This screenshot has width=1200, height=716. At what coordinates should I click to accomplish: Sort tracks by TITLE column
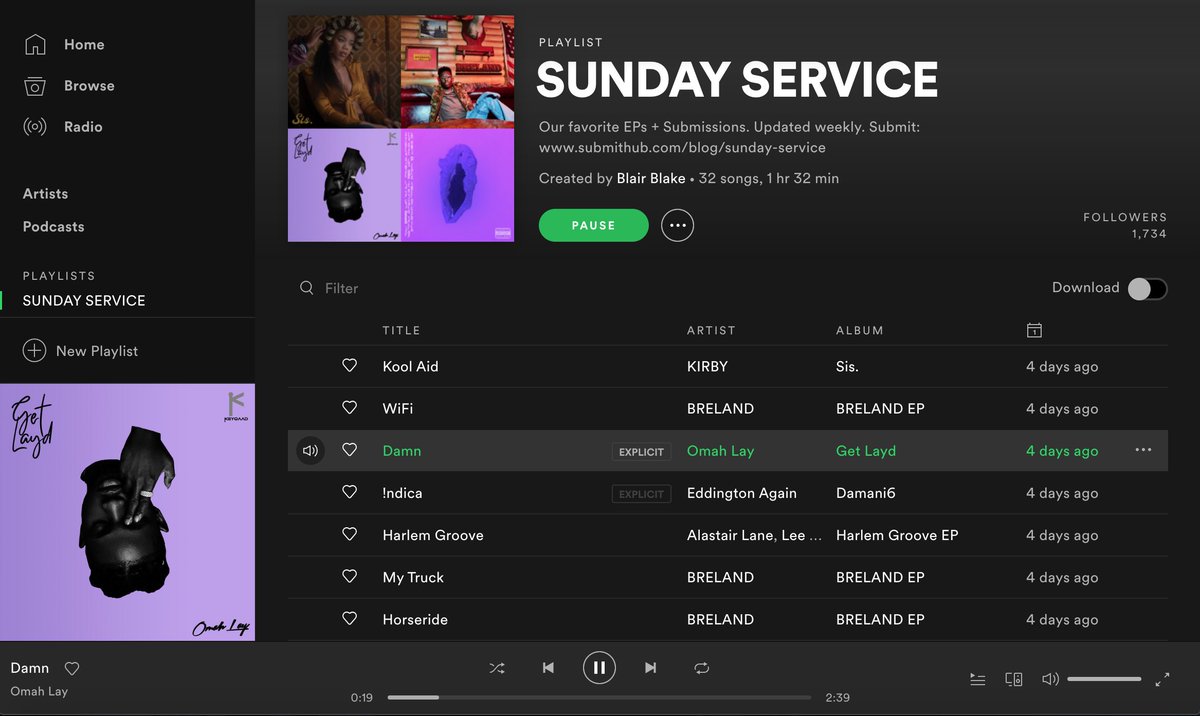click(x=401, y=330)
